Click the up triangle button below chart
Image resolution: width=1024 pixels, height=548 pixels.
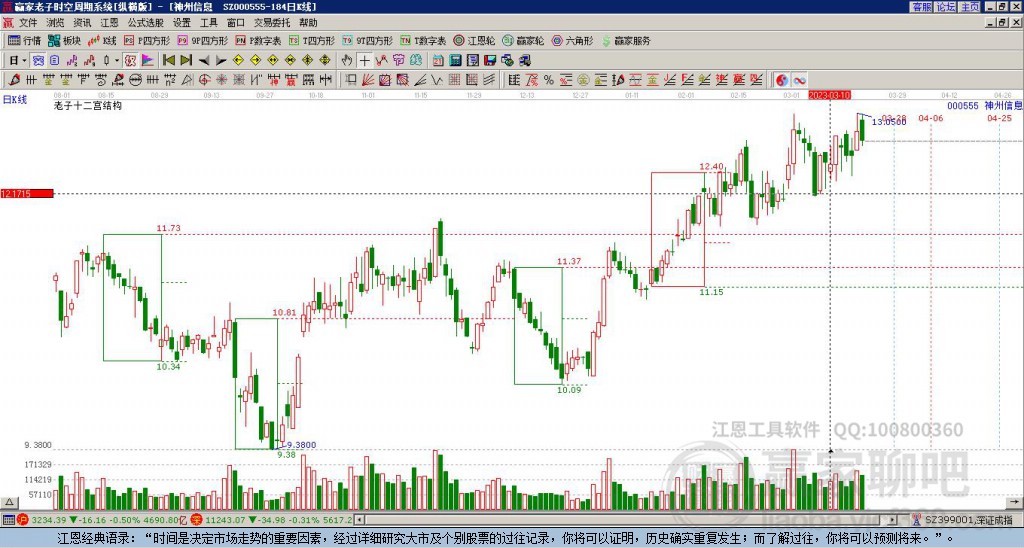[x=9, y=503]
